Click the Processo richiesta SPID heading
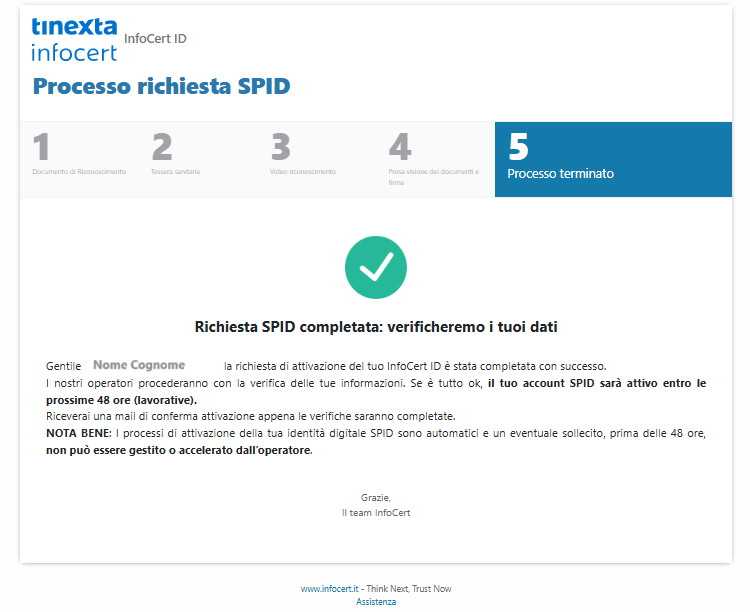 [161, 86]
